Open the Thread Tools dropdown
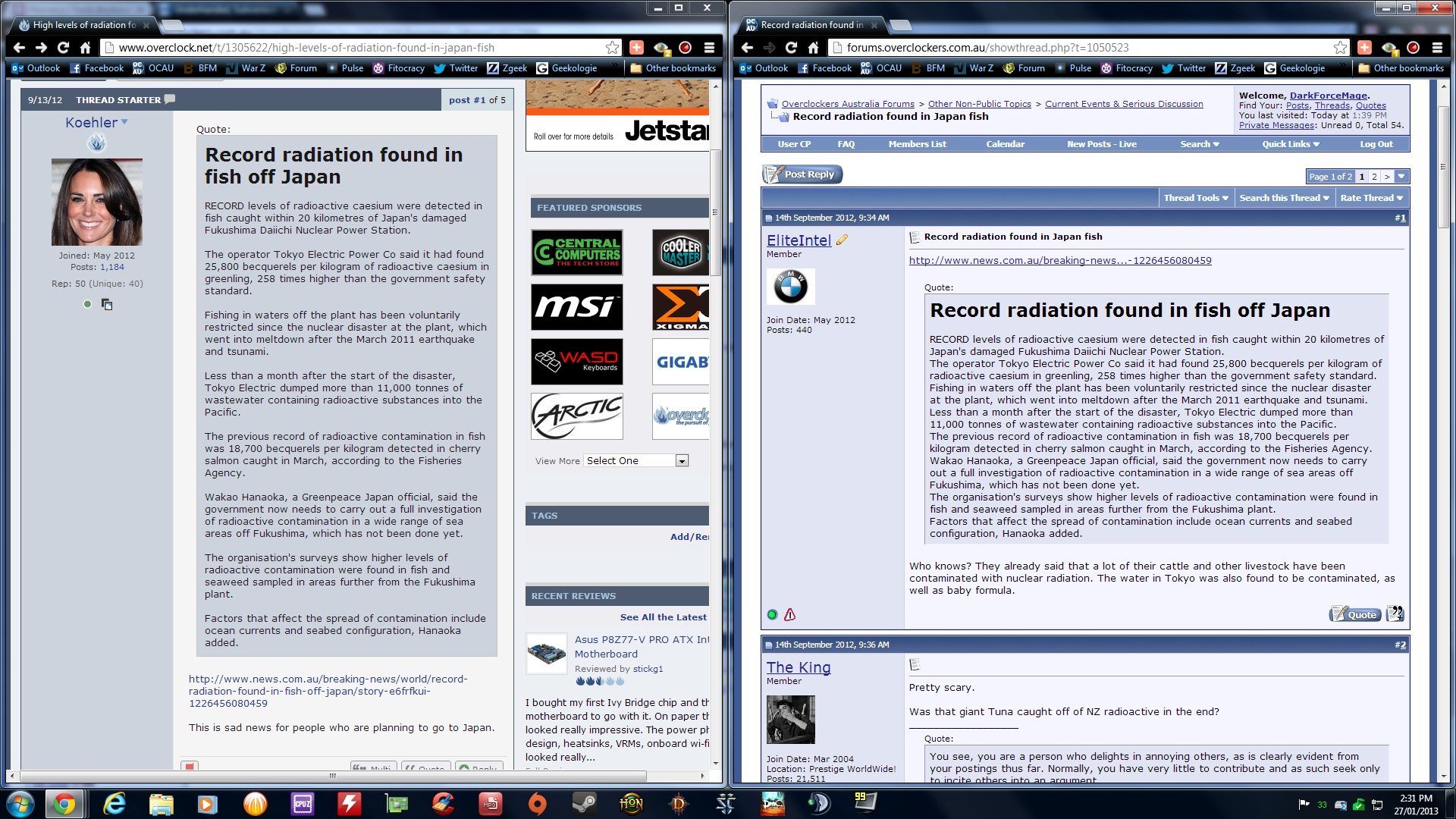This screenshot has width=1456, height=819. 1196,198
